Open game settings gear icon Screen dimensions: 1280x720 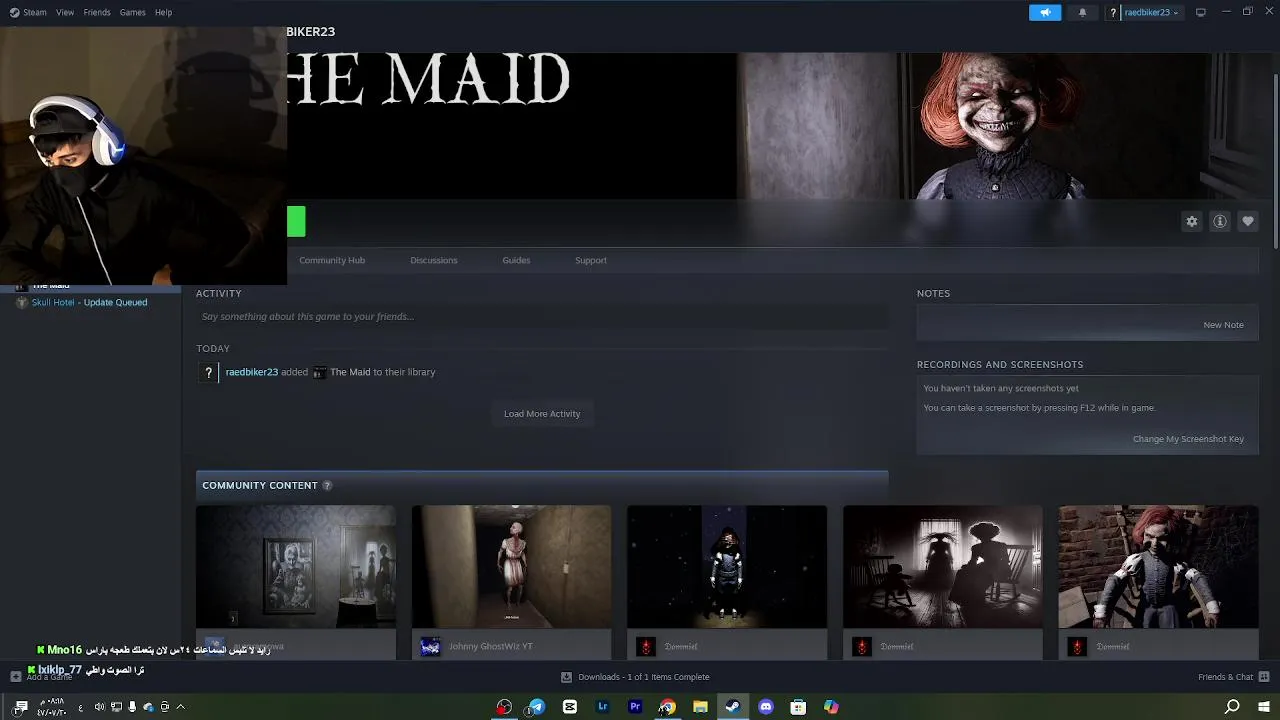click(x=1191, y=221)
